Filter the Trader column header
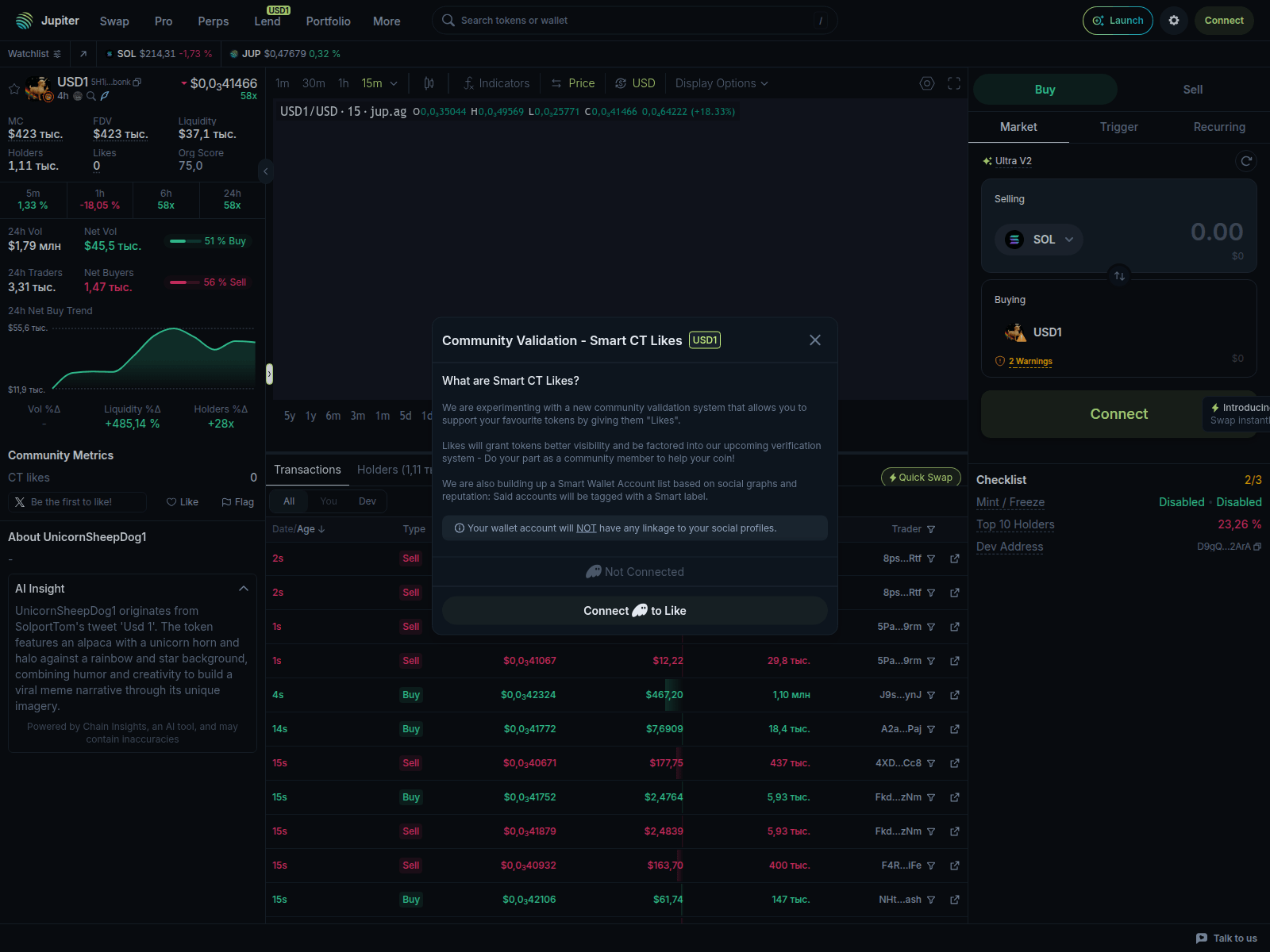 [x=931, y=529]
